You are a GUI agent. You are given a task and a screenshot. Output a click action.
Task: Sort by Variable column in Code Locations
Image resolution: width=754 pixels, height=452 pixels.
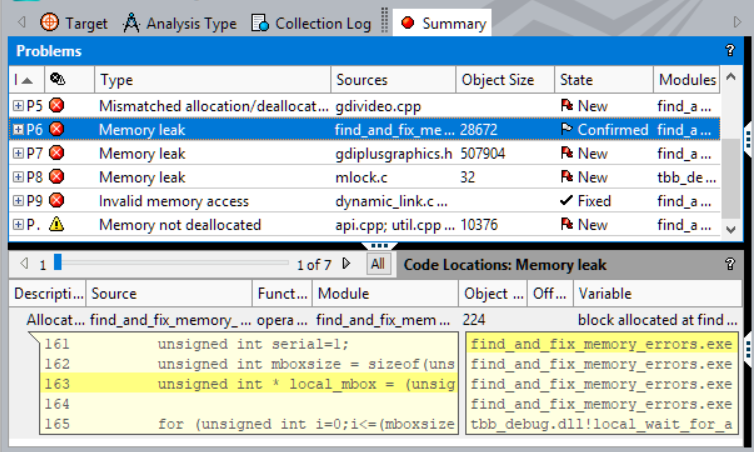(658, 293)
